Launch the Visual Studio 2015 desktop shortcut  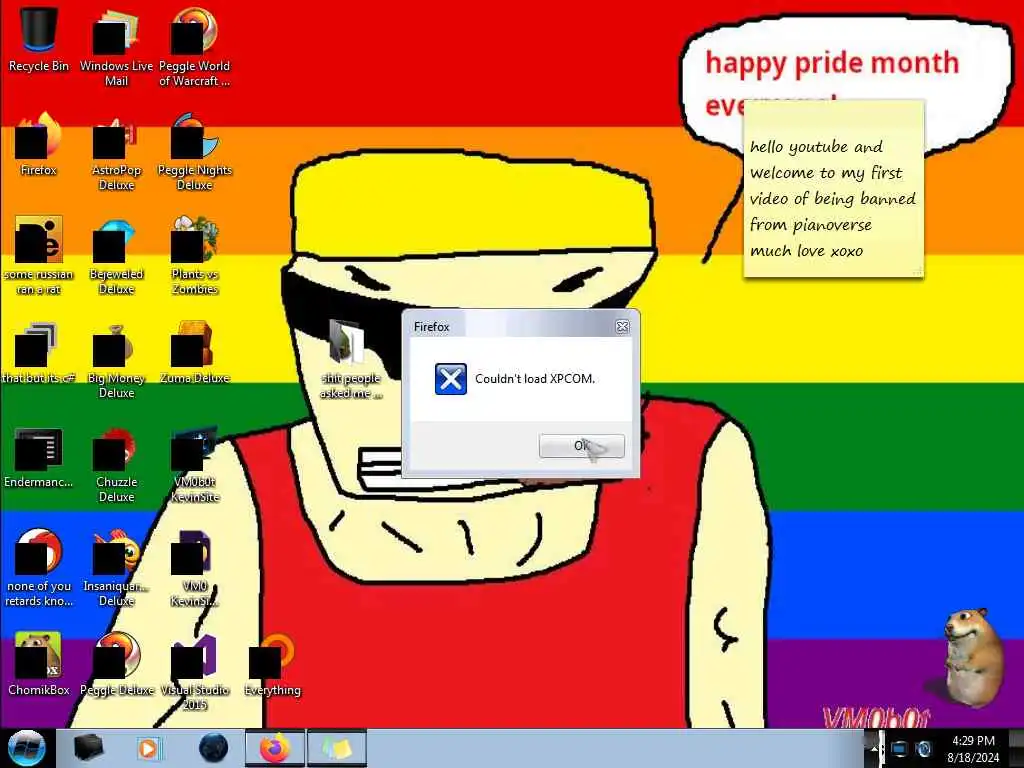195,673
